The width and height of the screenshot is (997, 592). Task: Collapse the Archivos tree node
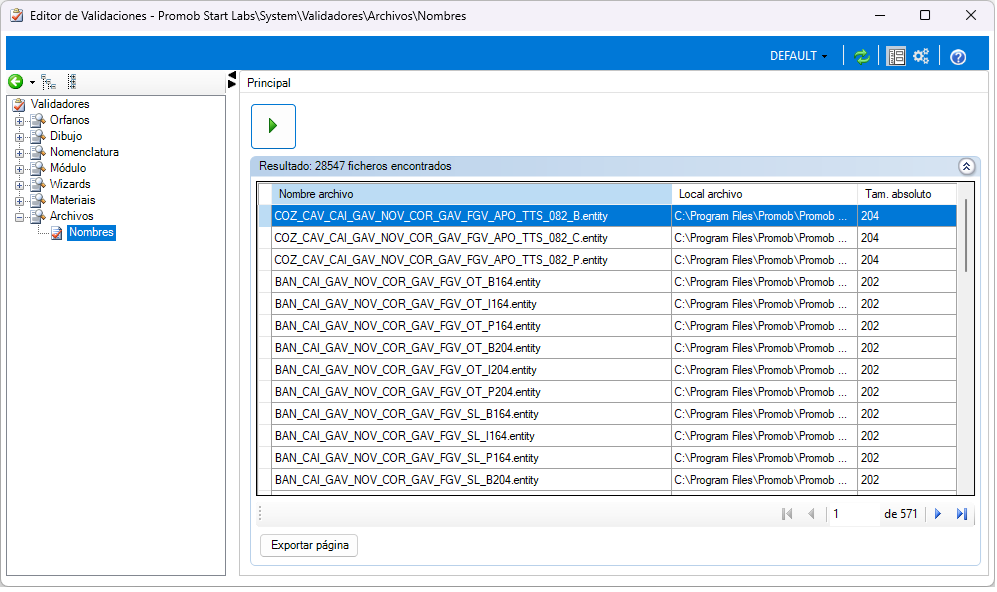tap(19, 217)
